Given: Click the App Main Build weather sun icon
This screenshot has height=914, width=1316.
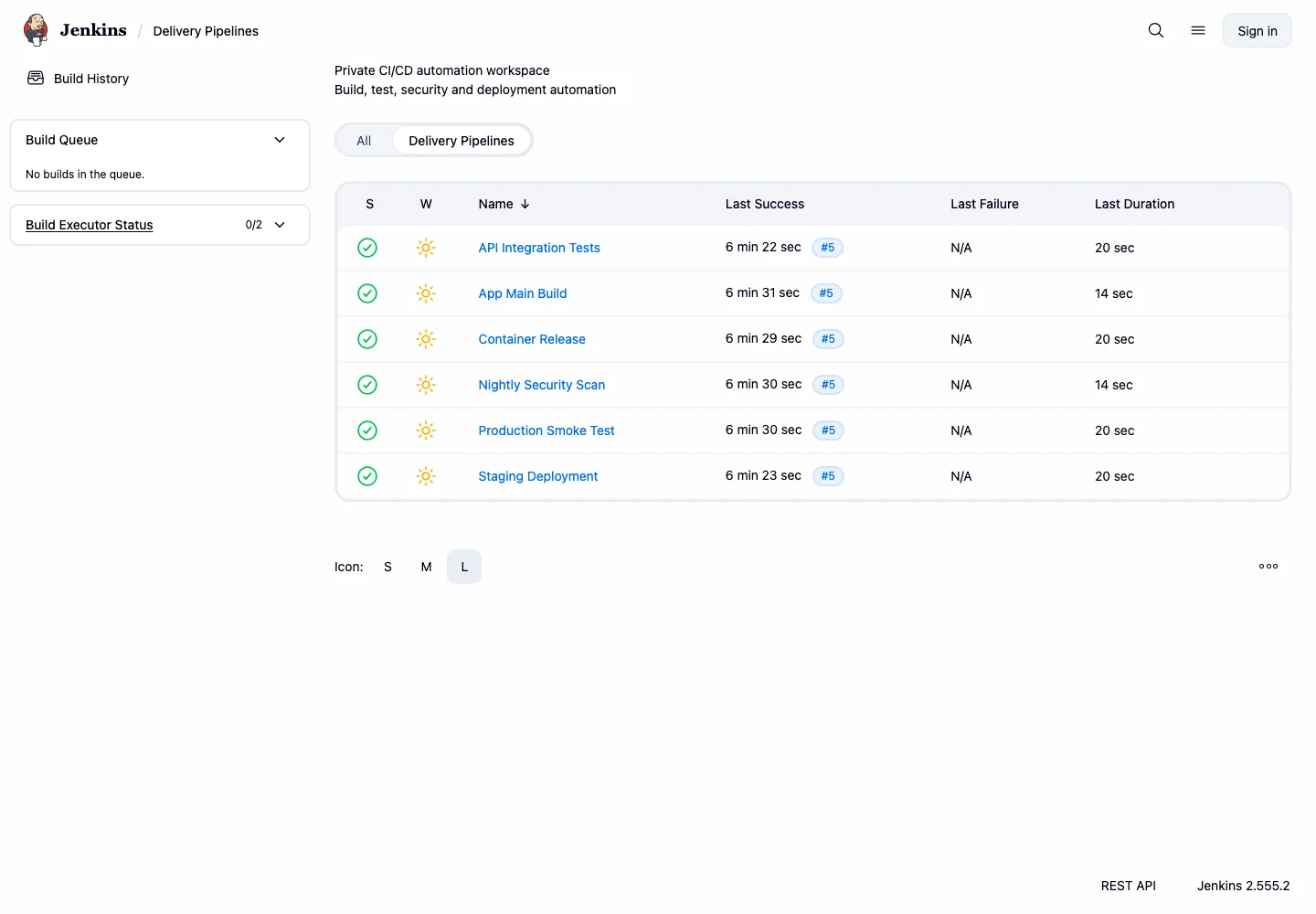Looking at the screenshot, I should (x=426, y=293).
